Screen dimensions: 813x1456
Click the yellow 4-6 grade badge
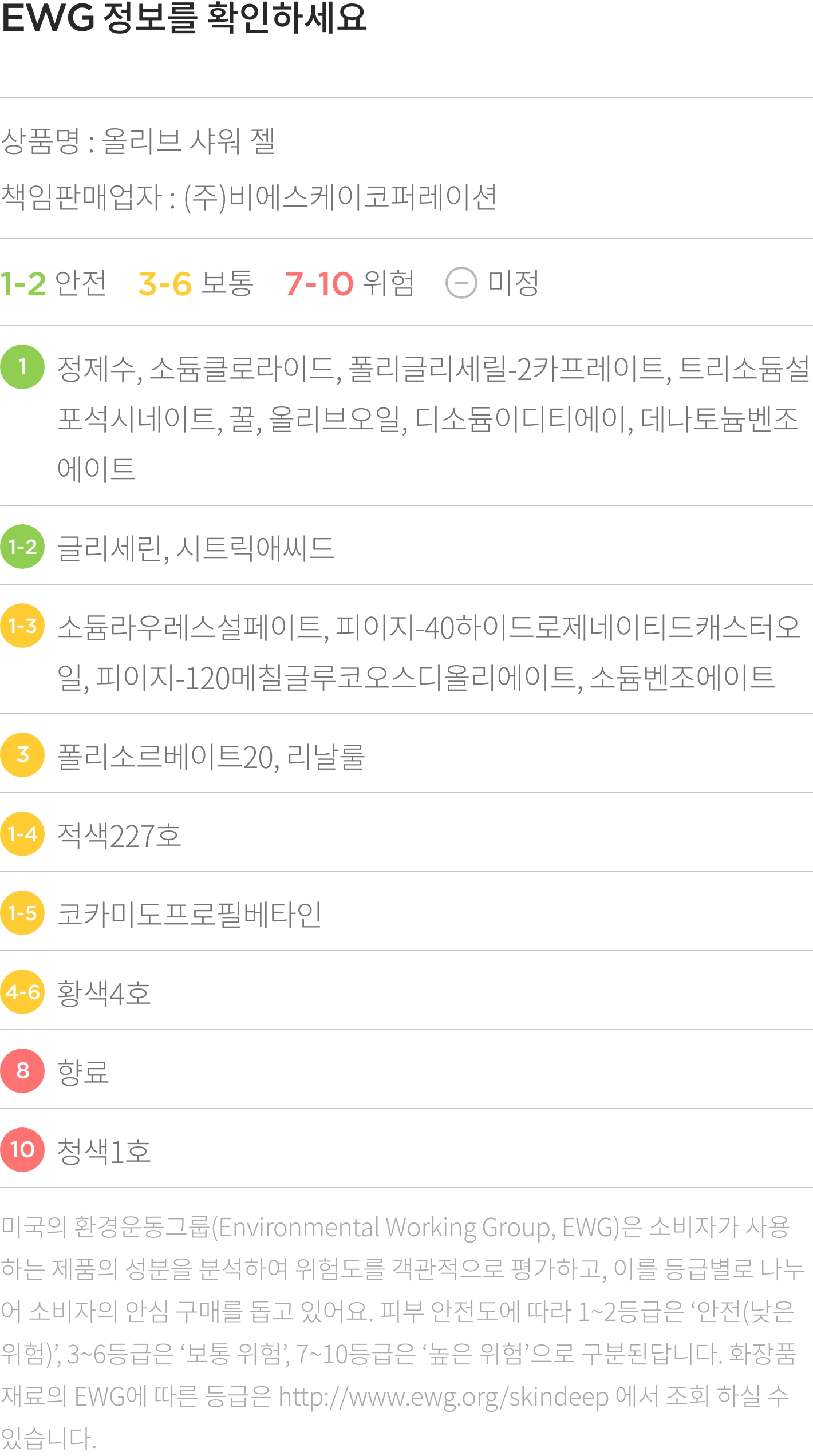[22, 992]
